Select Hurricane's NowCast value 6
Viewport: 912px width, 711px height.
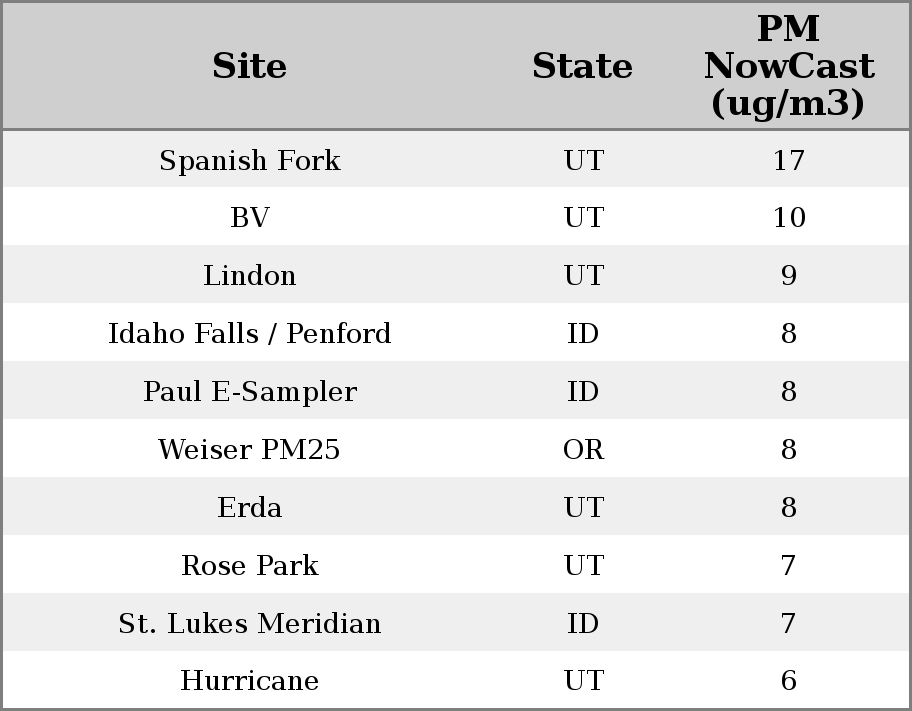point(788,681)
